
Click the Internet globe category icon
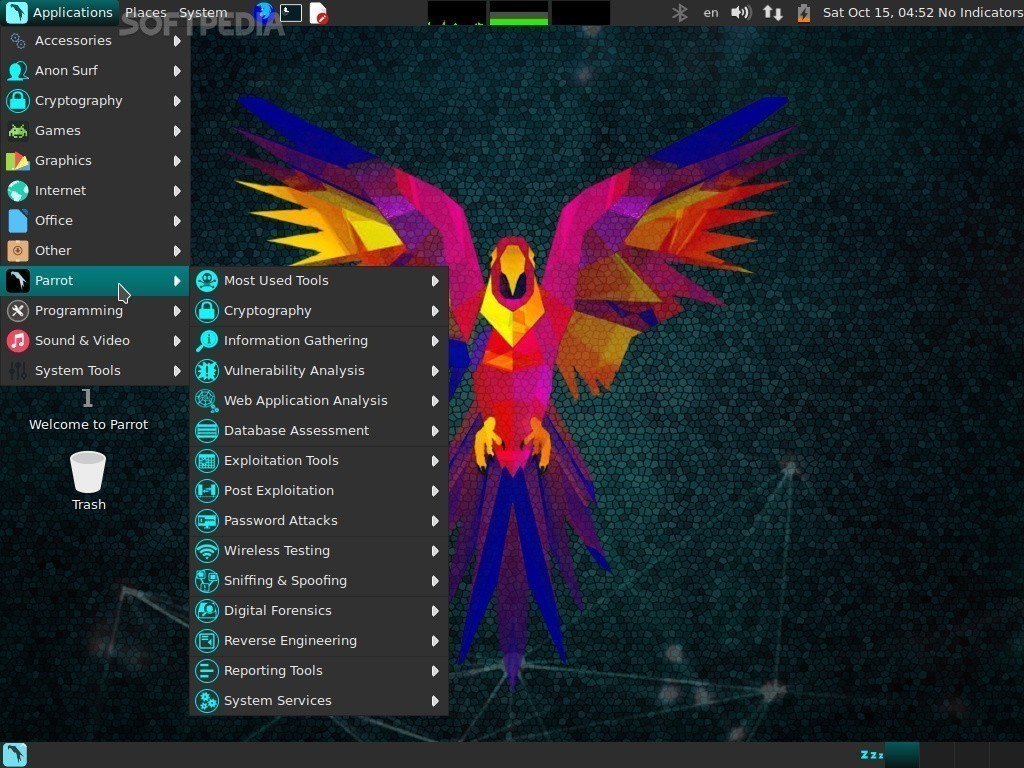click(18, 191)
